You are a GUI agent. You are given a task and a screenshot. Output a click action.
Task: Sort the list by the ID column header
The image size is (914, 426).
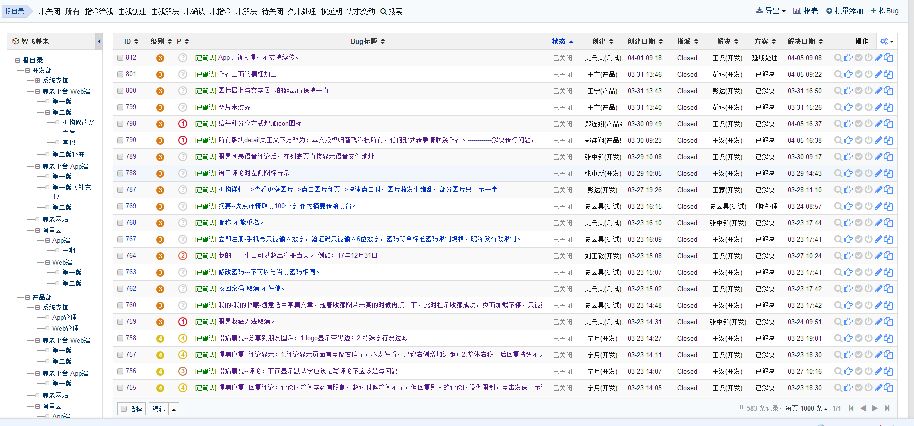pyautogui.click(x=130, y=41)
